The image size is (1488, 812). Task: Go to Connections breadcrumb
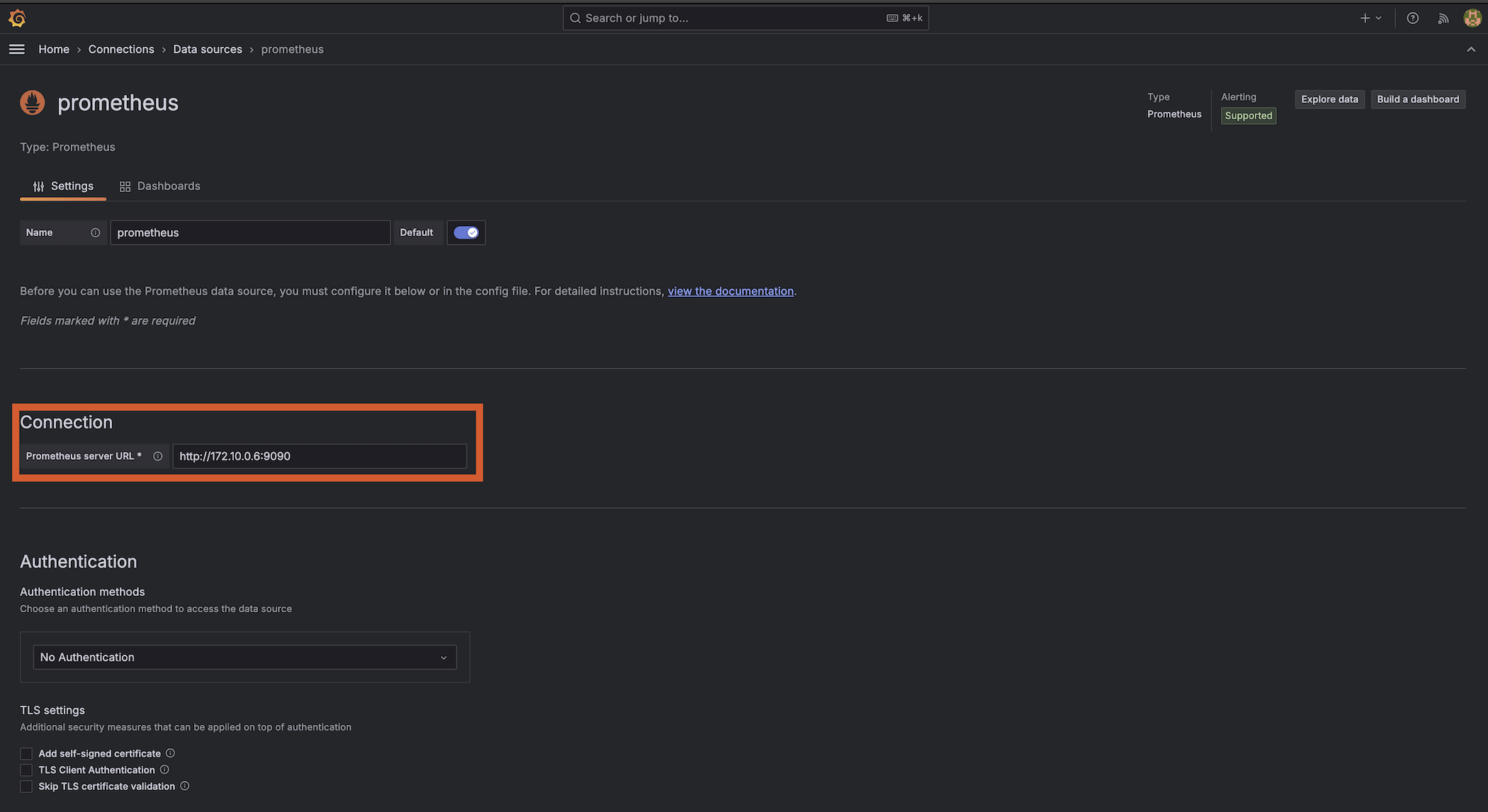[121, 50]
